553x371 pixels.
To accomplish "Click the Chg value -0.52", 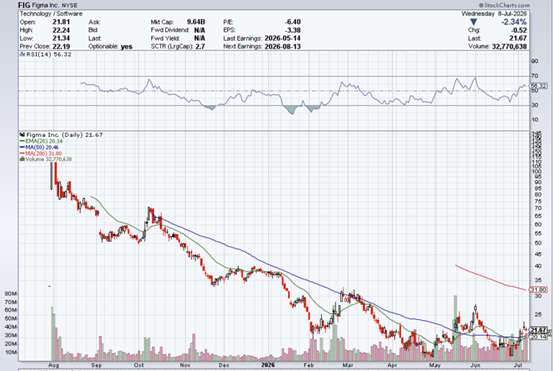I will point(519,30).
